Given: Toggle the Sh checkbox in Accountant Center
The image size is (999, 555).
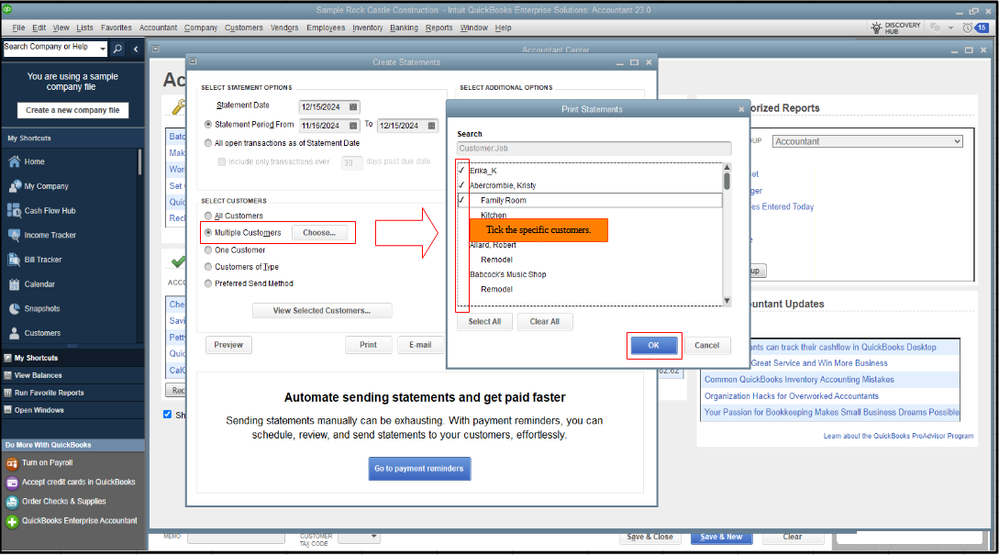Looking at the screenshot, I should 168,414.
